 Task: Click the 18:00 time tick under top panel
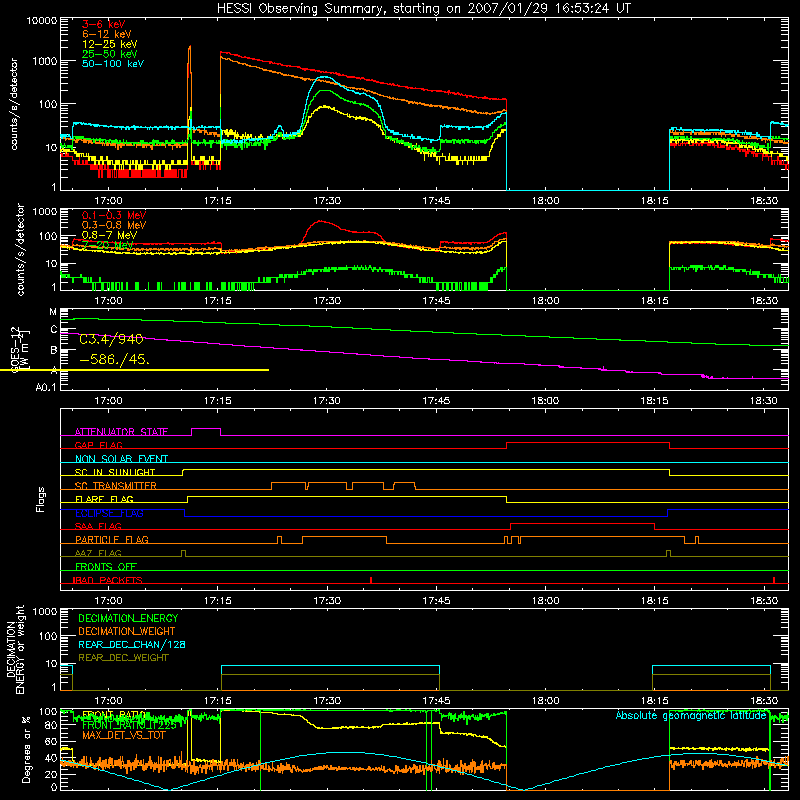[545, 201]
